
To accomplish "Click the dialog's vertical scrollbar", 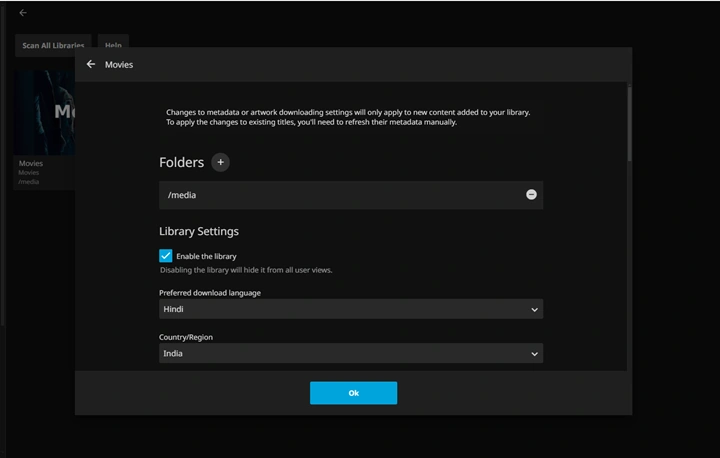I will pos(629,123).
